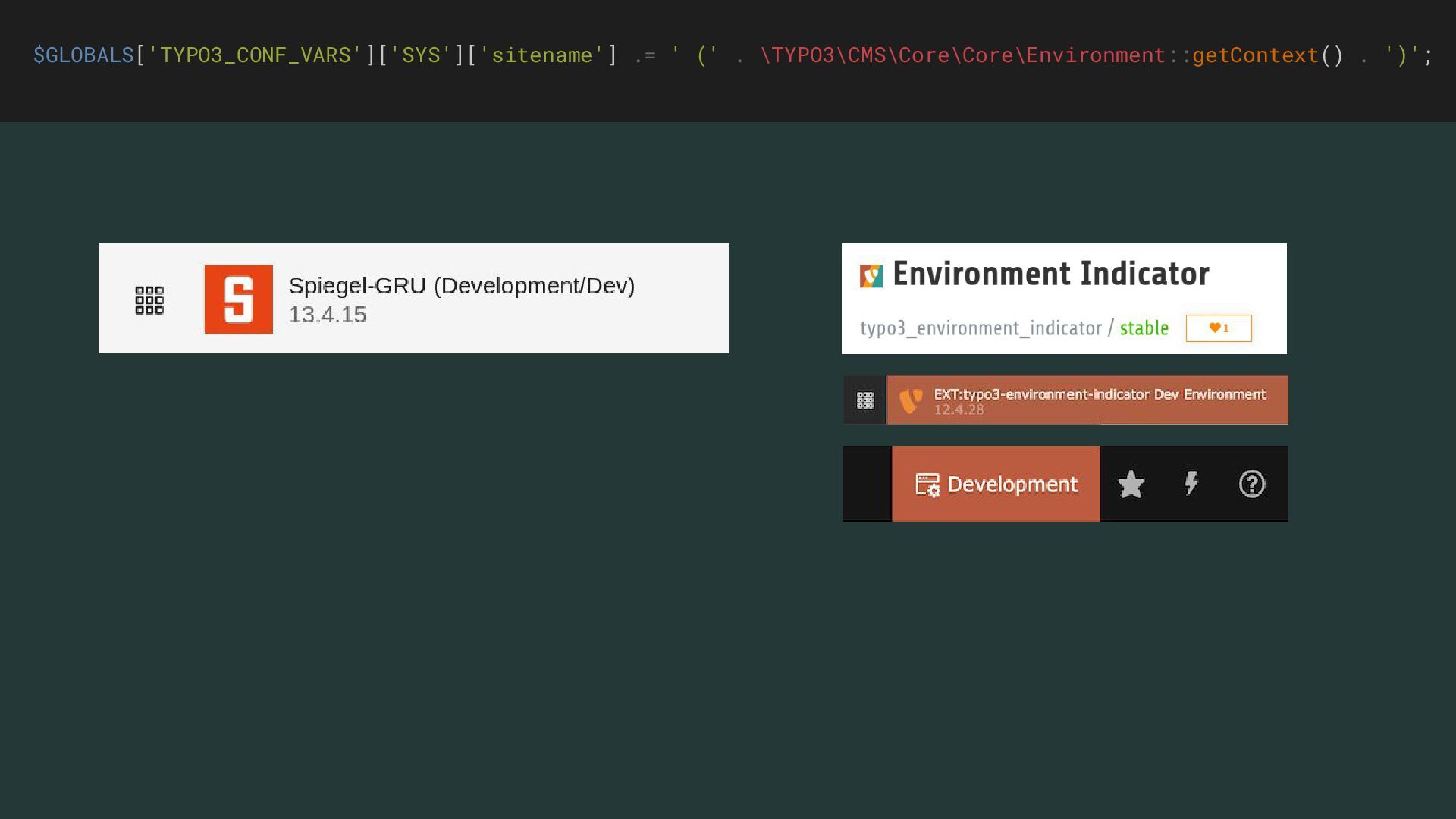The image size is (1456, 819).
Task: Open the help question mark icon
Action: coord(1251,484)
